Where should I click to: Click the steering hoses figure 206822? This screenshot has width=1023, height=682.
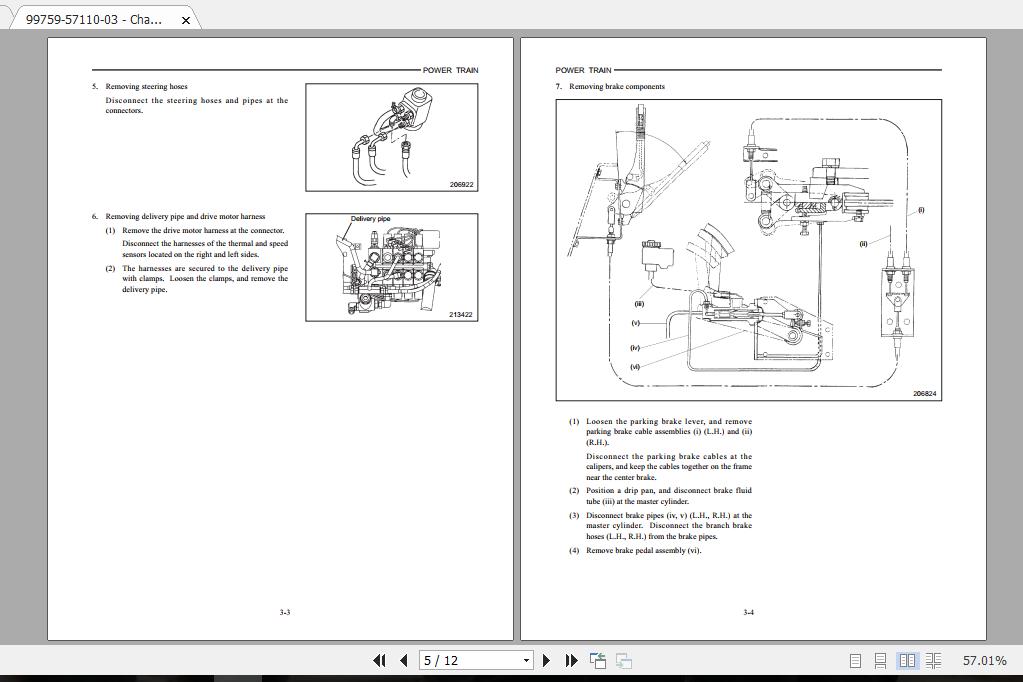391,137
